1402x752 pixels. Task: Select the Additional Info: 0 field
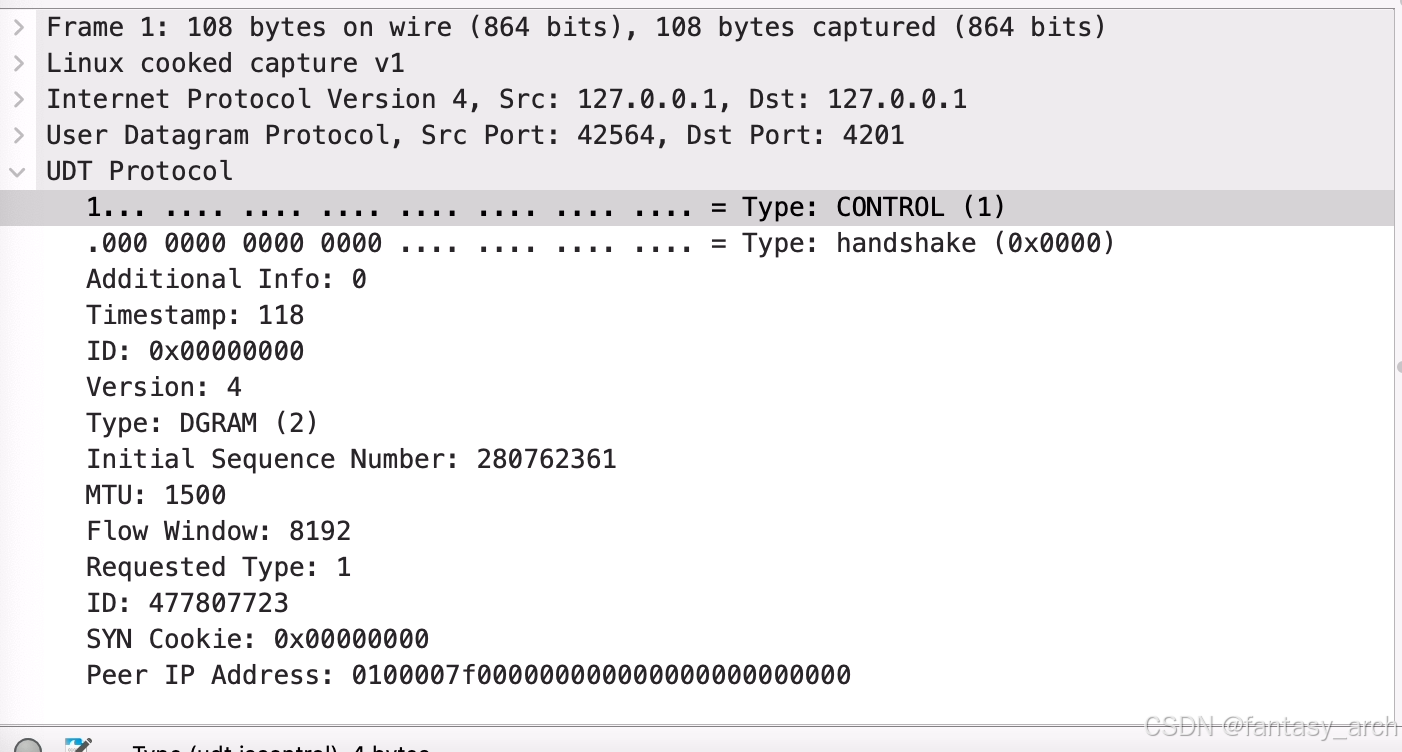click(x=226, y=279)
